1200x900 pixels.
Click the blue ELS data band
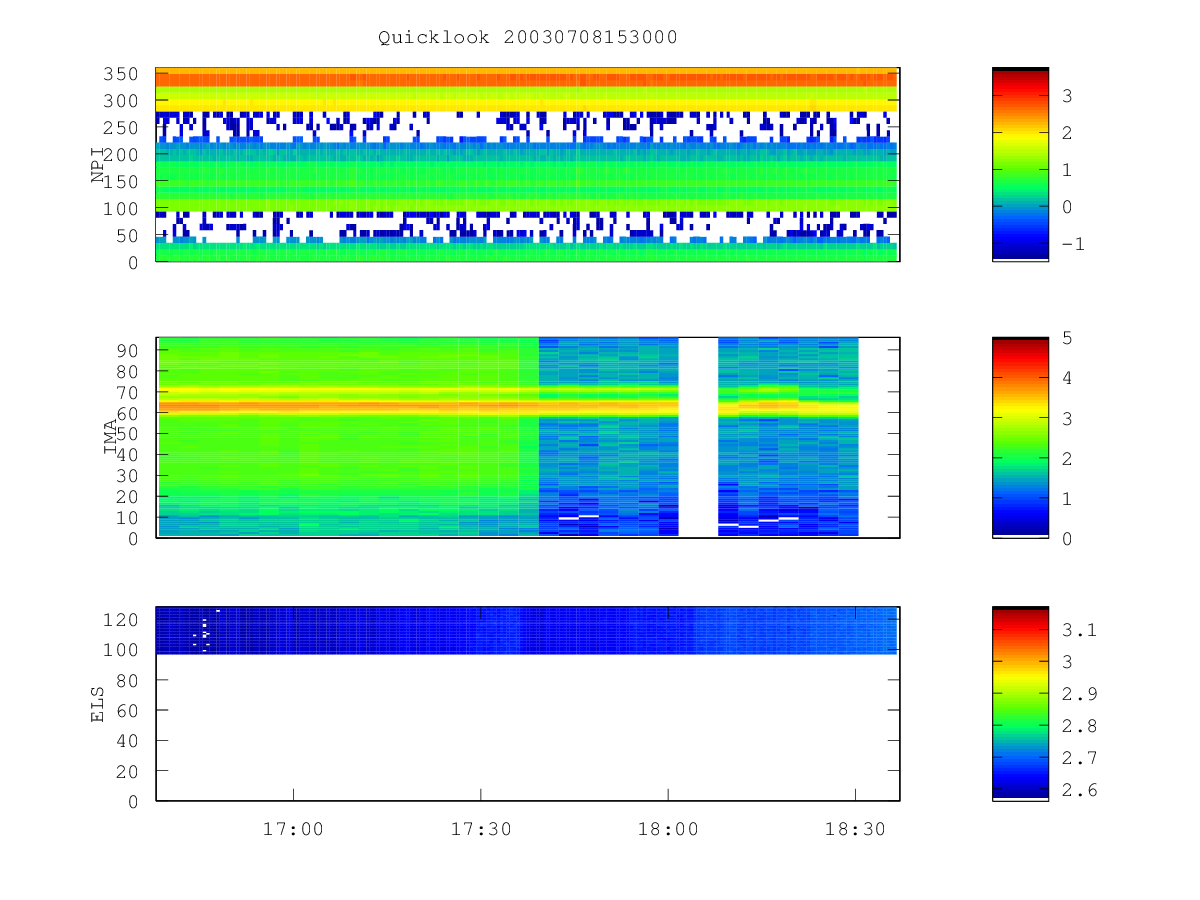527,630
